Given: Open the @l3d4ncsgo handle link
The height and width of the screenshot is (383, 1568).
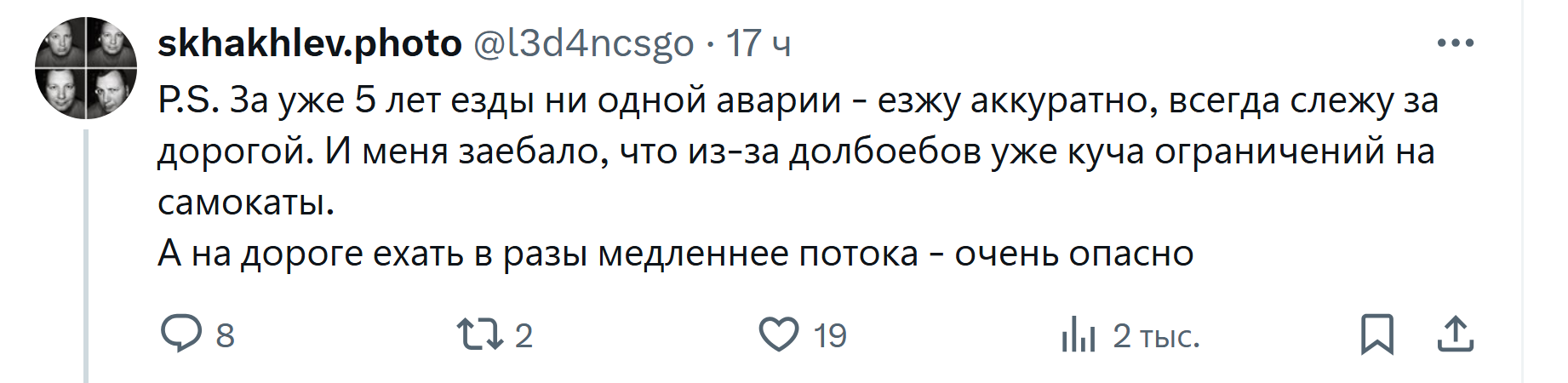Looking at the screenshot, I should (x=583, y=43).
